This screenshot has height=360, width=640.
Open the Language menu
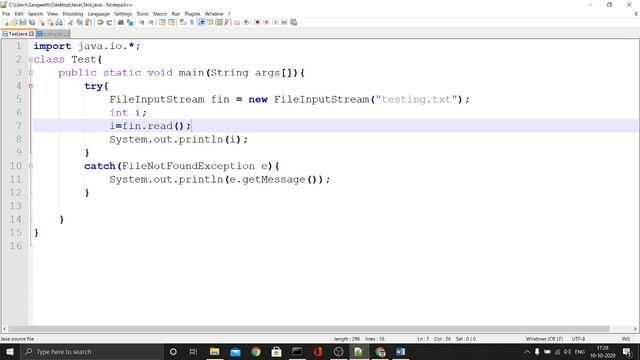[98, 14]
